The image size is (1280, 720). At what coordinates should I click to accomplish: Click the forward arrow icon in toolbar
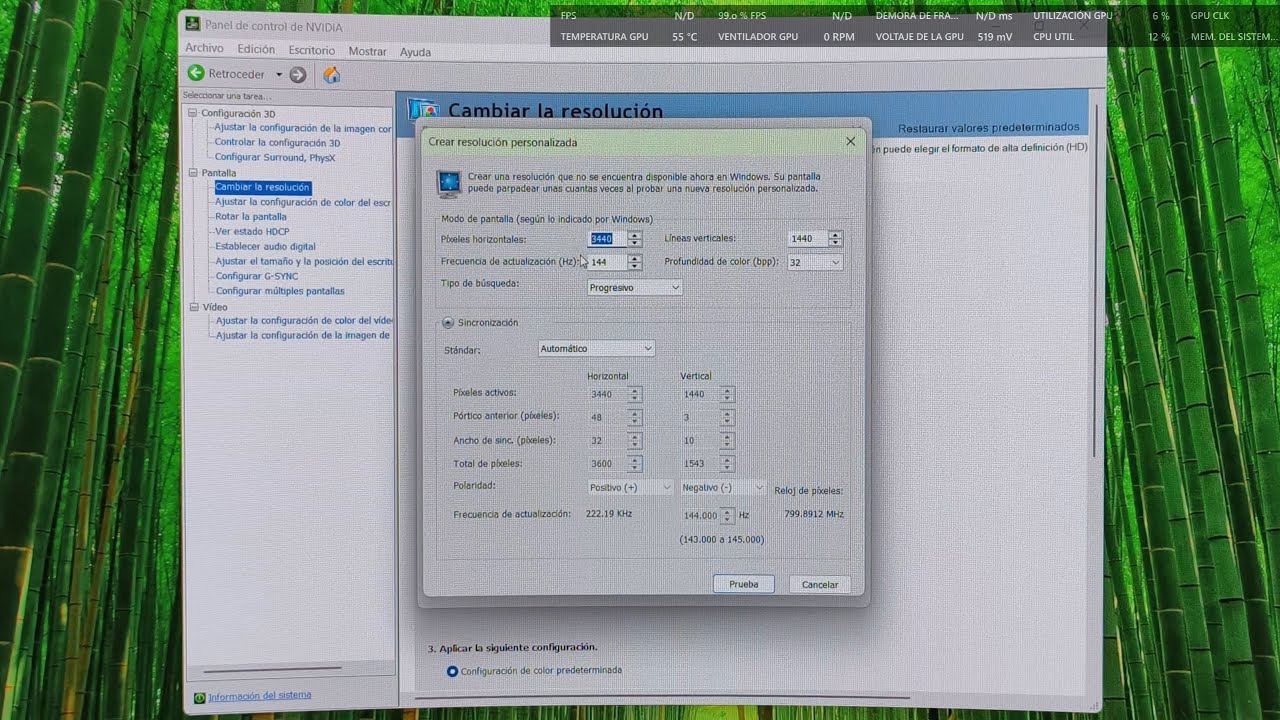pyautogui.click(x=298, y=75)
